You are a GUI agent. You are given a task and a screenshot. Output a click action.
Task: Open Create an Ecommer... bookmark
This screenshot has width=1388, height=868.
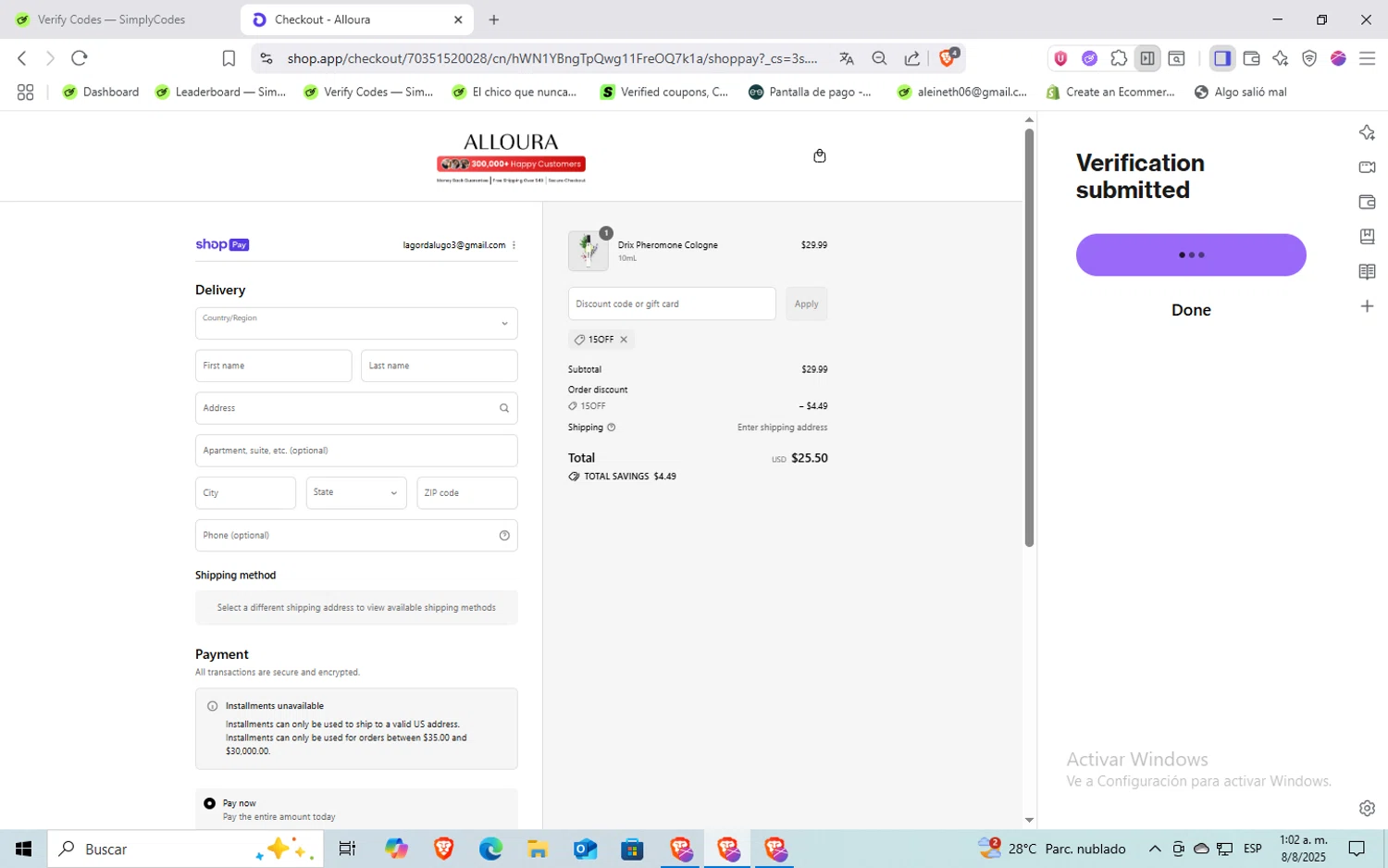point(1109,93)
